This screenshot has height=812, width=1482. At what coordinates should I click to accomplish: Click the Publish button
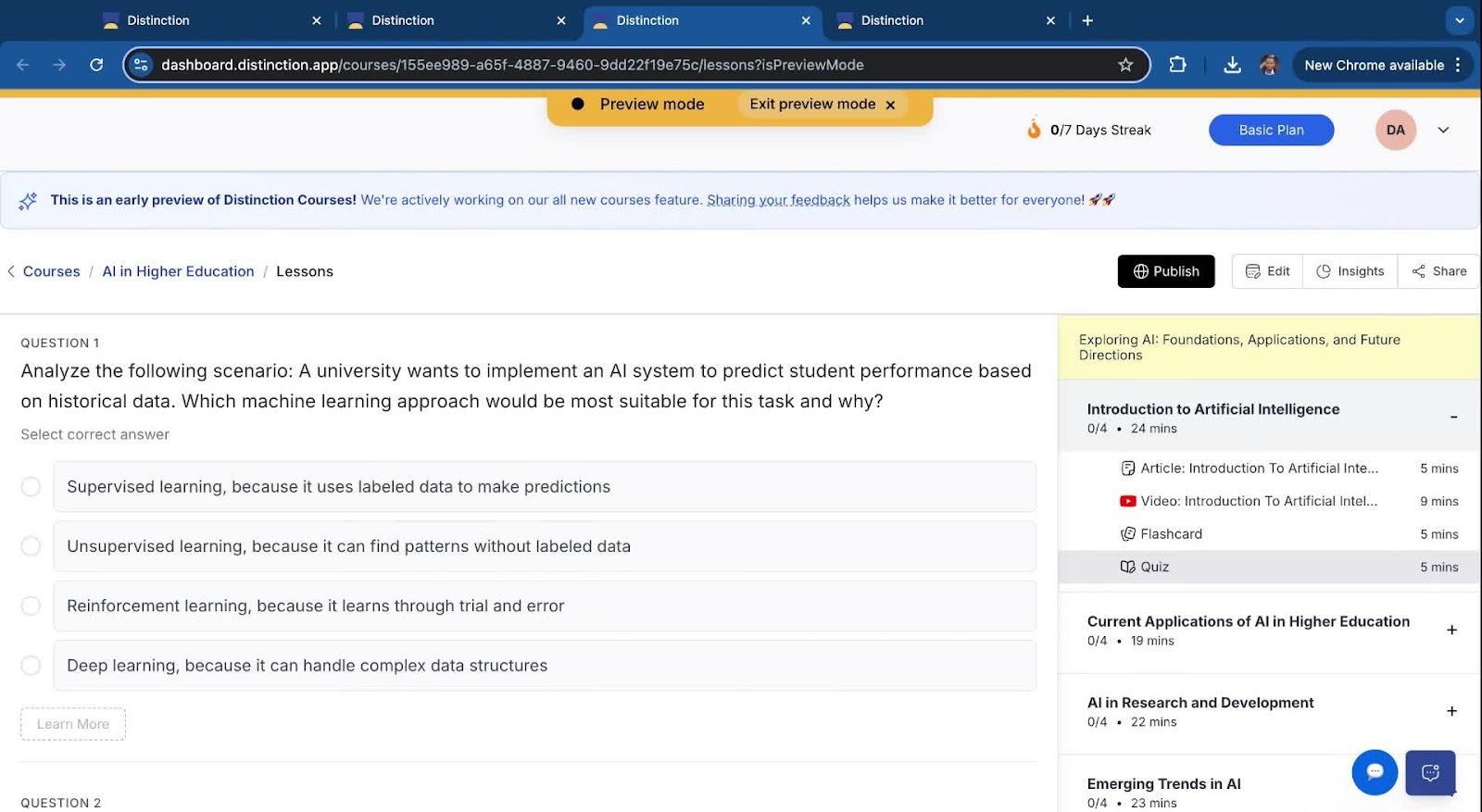tap(1165, 271)
